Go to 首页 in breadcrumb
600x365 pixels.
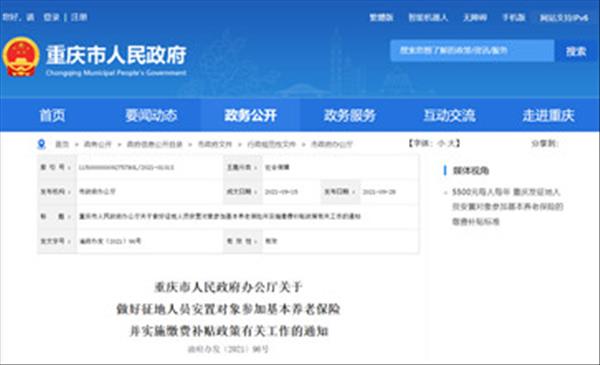tap(62, 144)
